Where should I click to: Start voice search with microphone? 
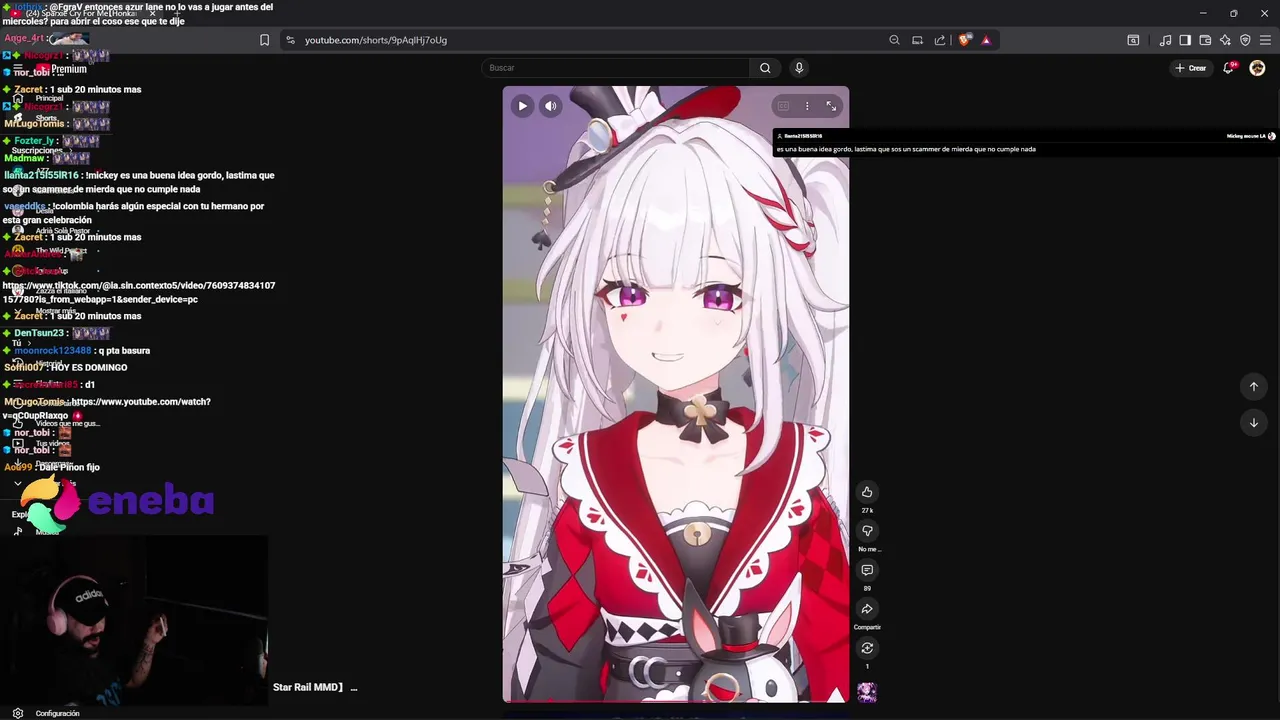pyautogui.click(x=798, y=68)
